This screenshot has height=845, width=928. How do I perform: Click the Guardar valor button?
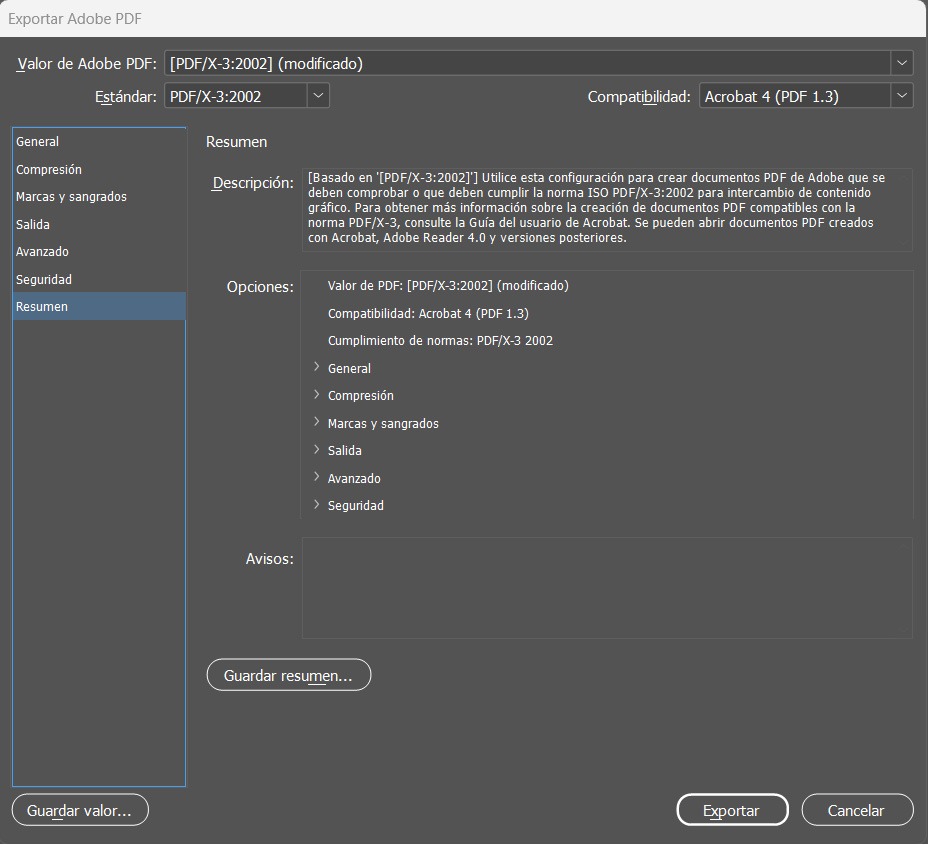(80, 811)
